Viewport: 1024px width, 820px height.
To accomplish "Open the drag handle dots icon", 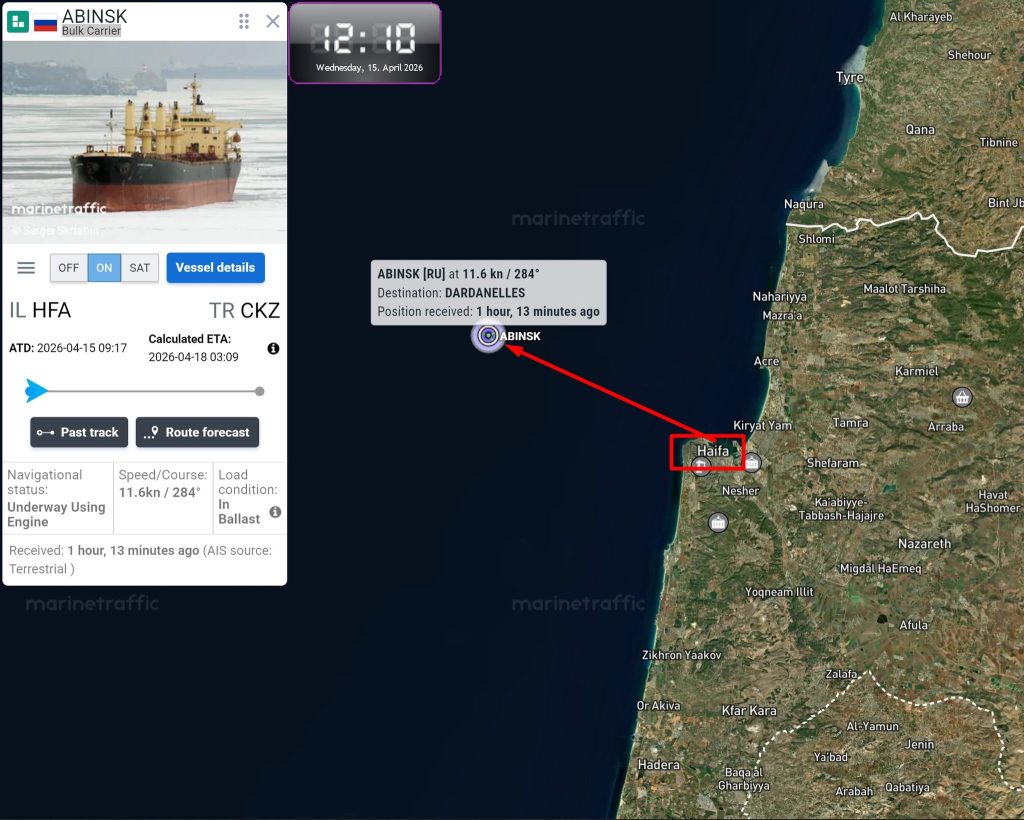I will click(x=244, y=22).
